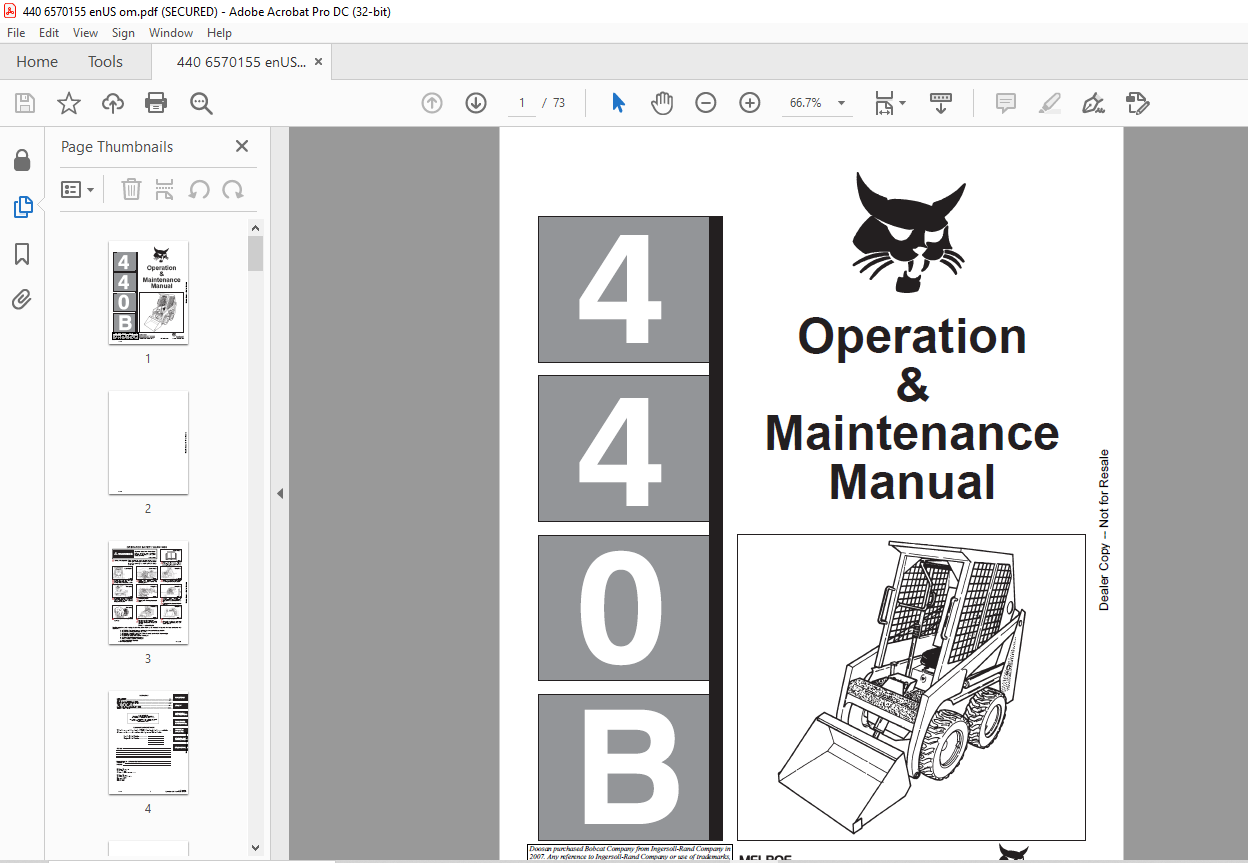
Task: Add a sticky note comment
Action: coord(1006,103)
